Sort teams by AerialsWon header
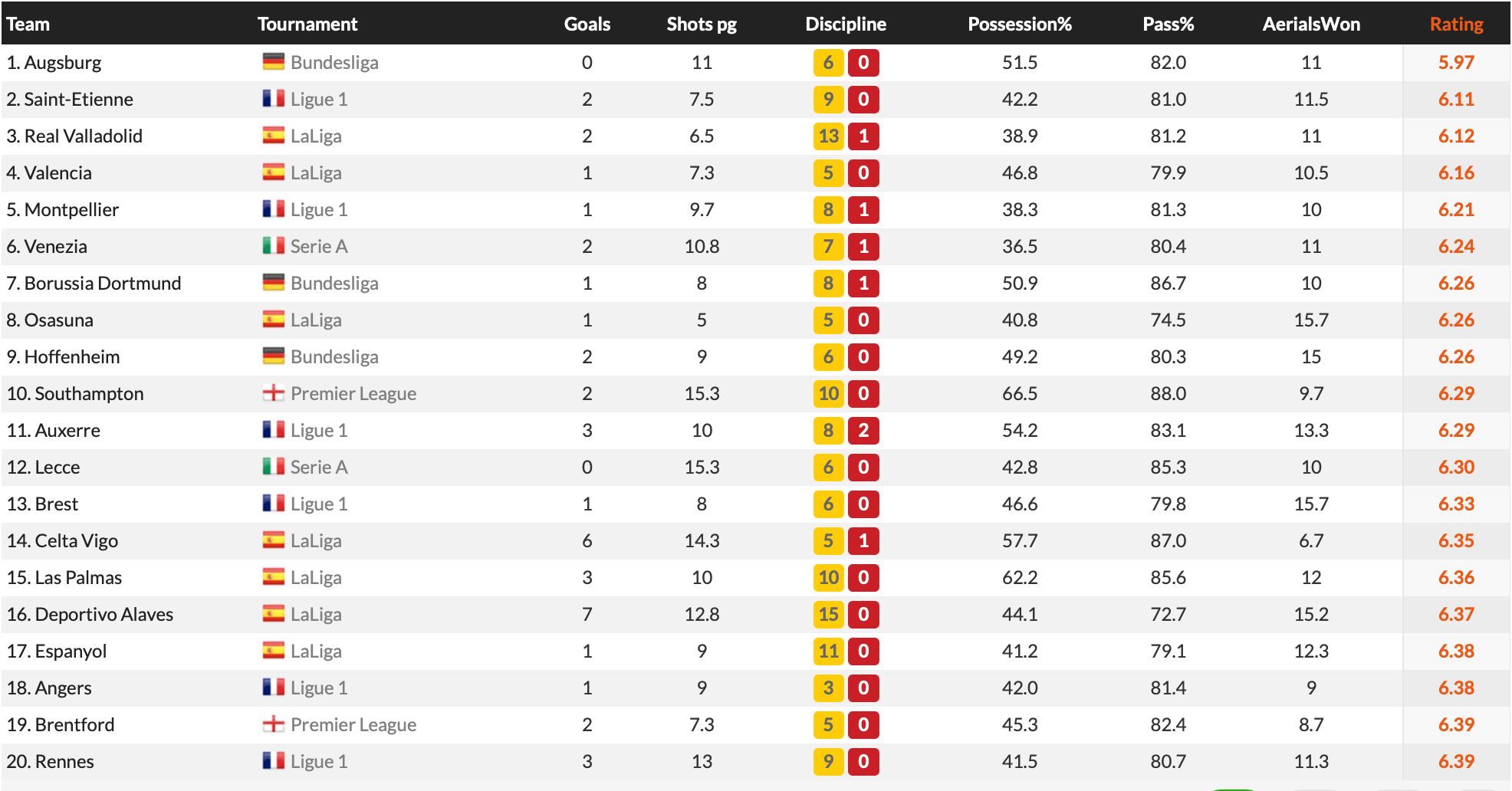 [x=1311, y=25]
